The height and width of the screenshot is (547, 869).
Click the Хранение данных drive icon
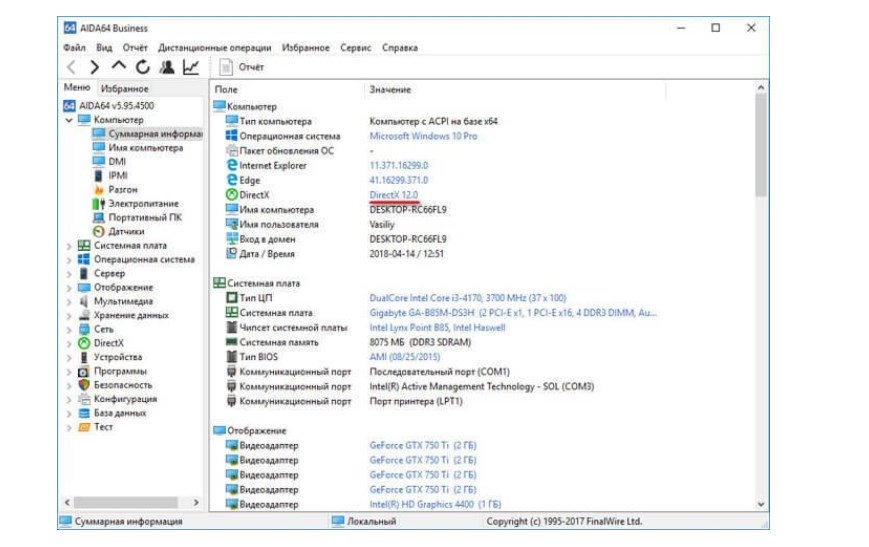tap(84, 315)
